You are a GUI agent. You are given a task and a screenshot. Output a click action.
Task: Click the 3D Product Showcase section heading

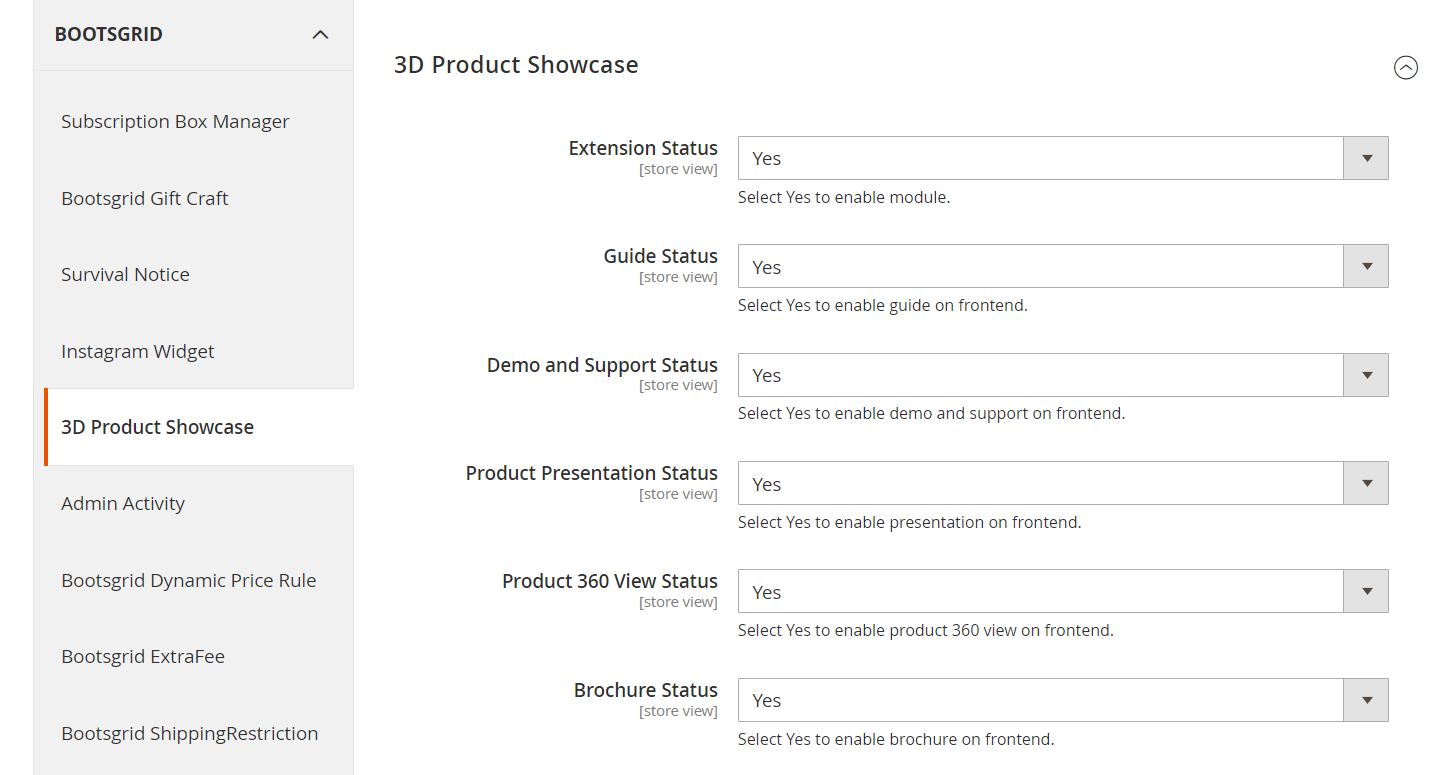[516, 65]
